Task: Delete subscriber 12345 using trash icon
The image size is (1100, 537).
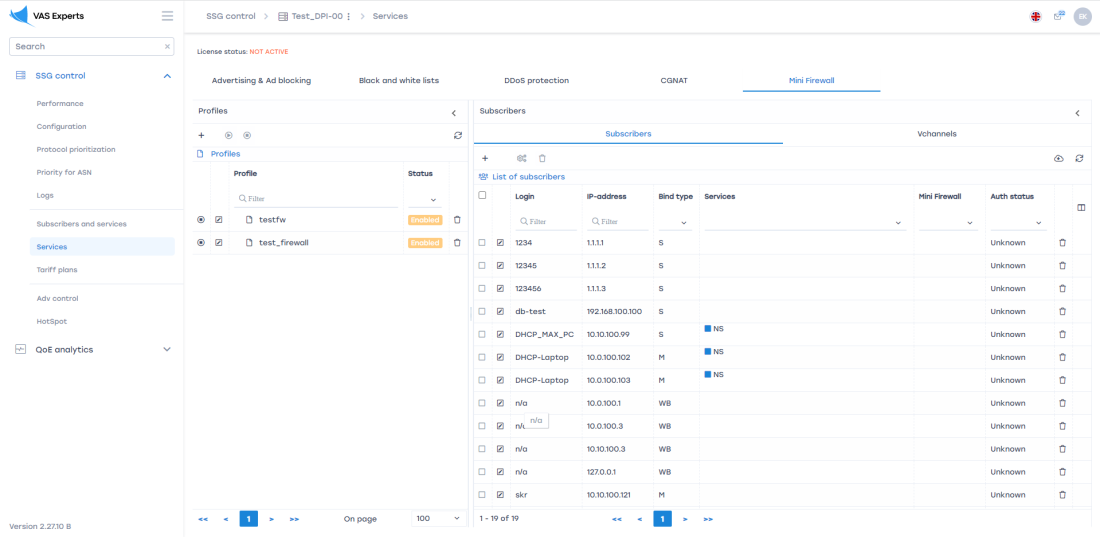Action: coord(1062,266)
